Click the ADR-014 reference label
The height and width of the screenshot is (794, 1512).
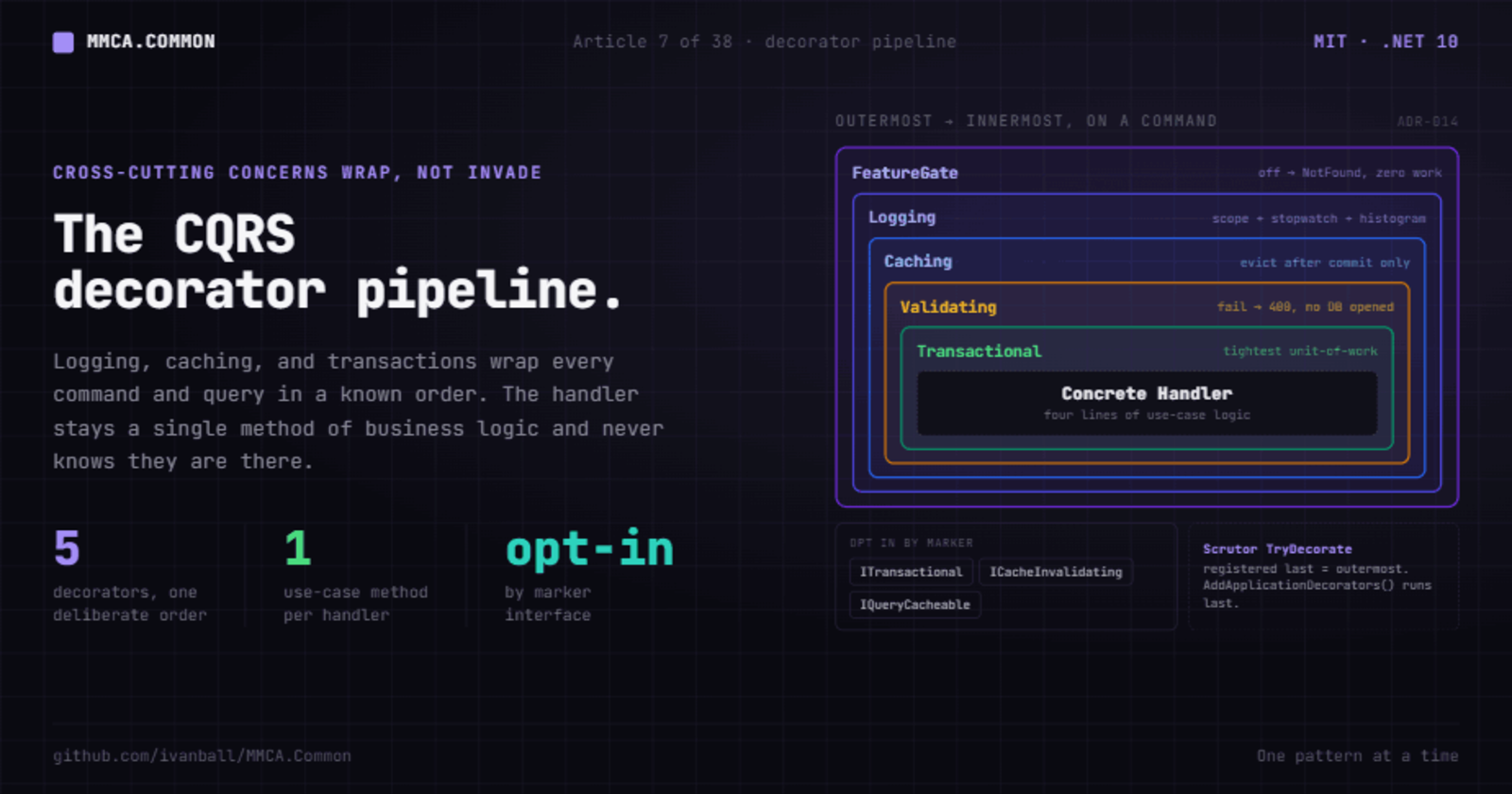[x=1428, y=121]
